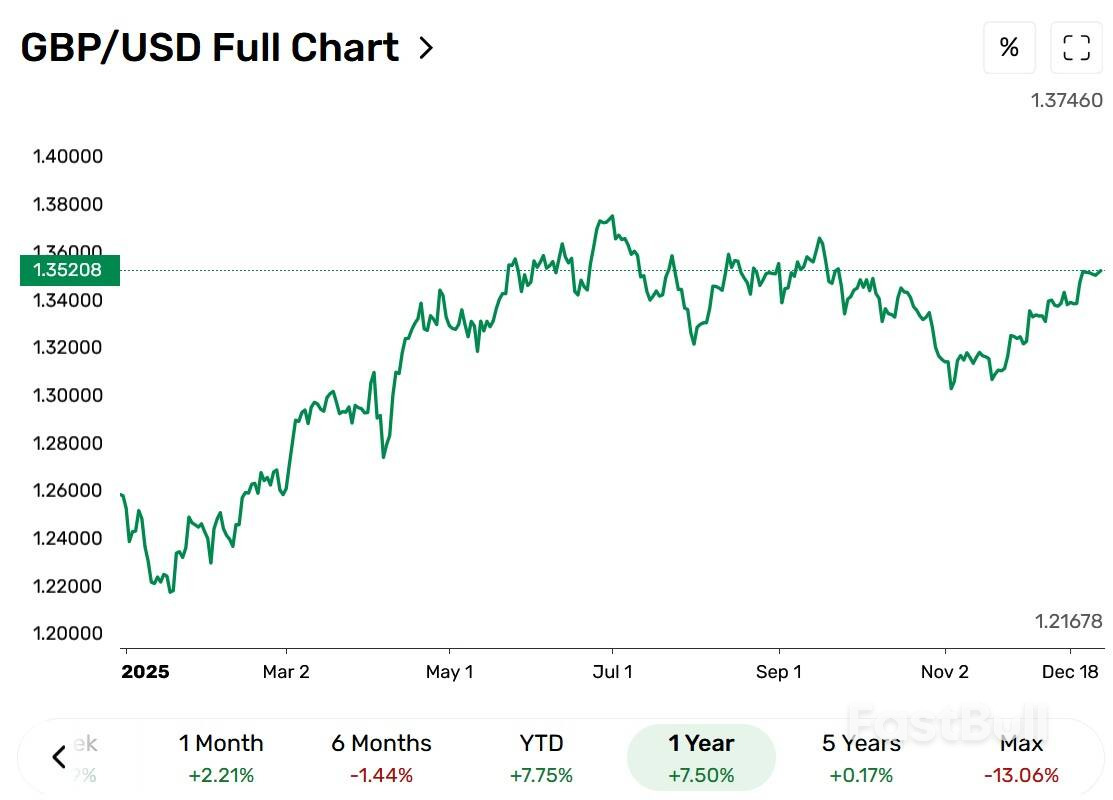Switch to the YTD timeframe
The height and width of the screenshot is (800, 1113).
coord(540,756)
